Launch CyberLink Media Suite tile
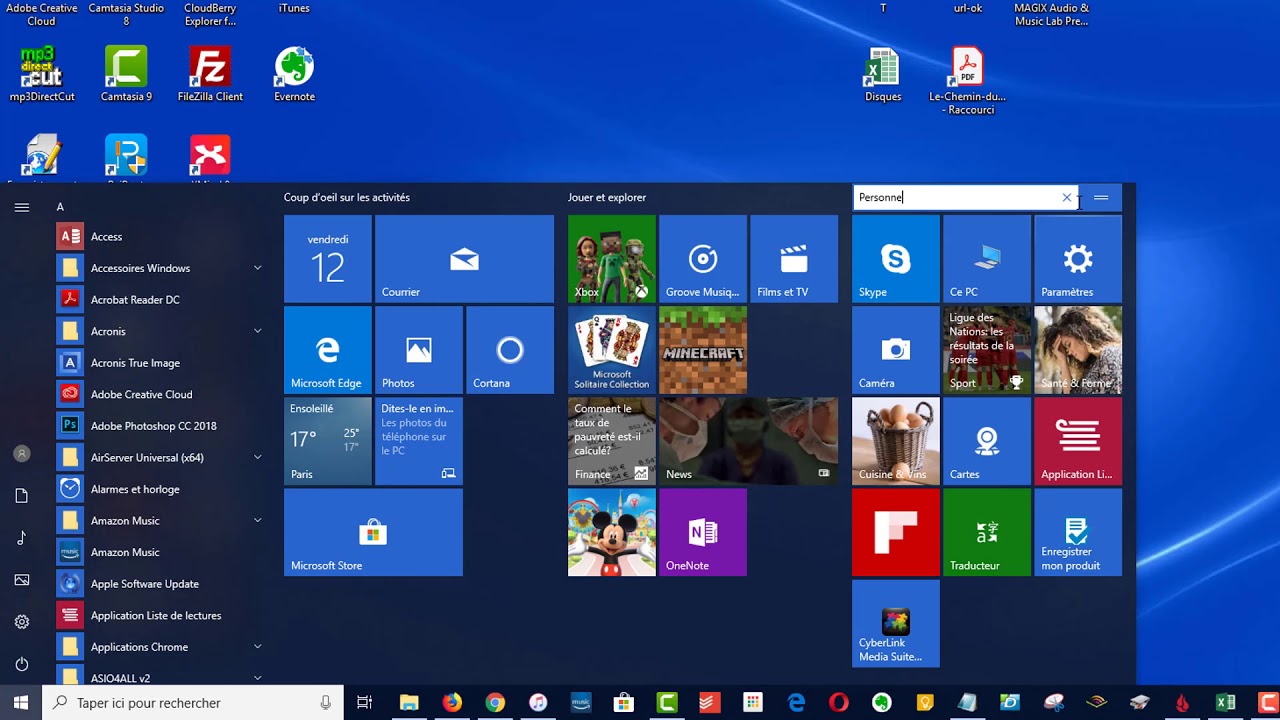Screen dimensions: 1280x720 click(895, 623)
